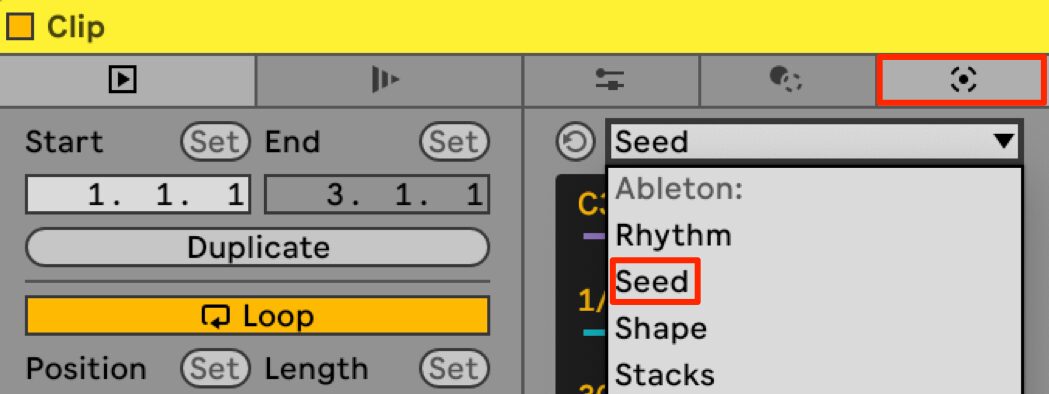Viewport: 1049px width, 394px height.
Task: Click the reset generator circular arrow icon
Action: 575,142
